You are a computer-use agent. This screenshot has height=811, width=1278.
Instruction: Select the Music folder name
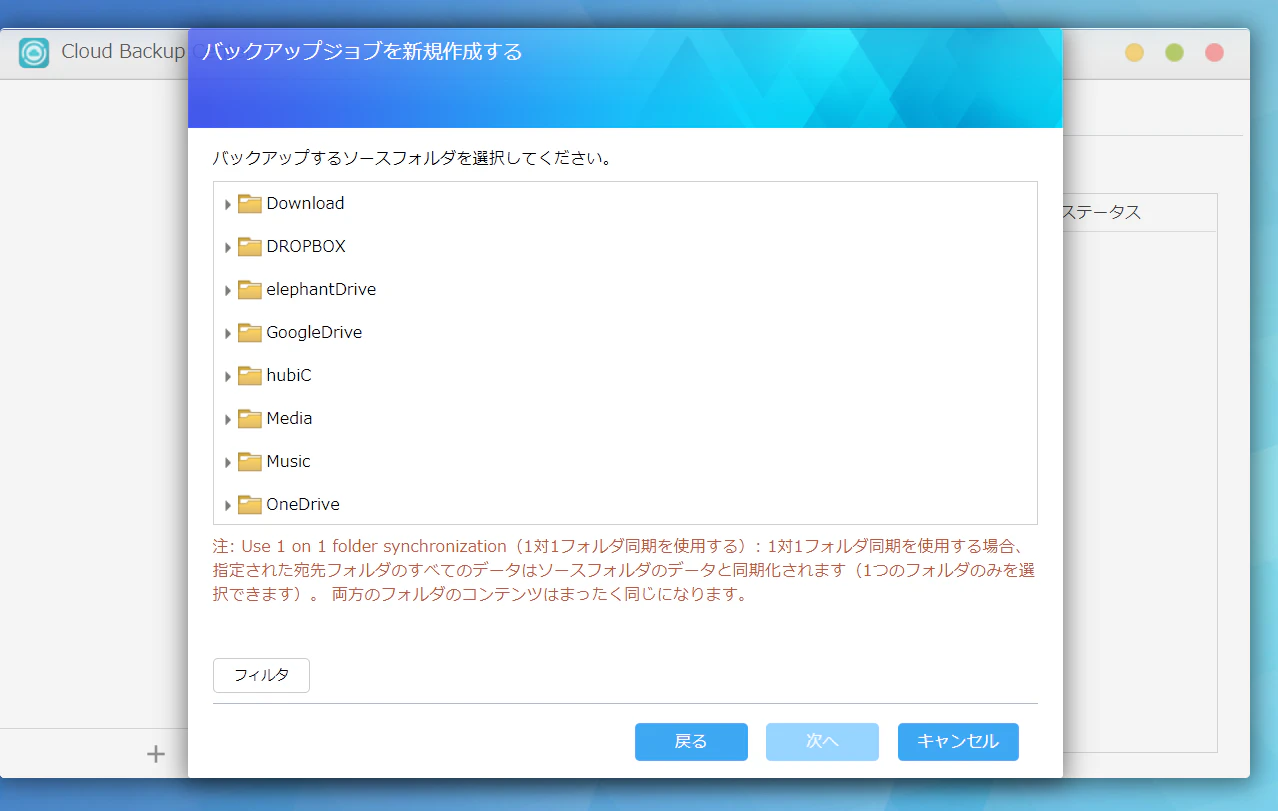[288, 461]
